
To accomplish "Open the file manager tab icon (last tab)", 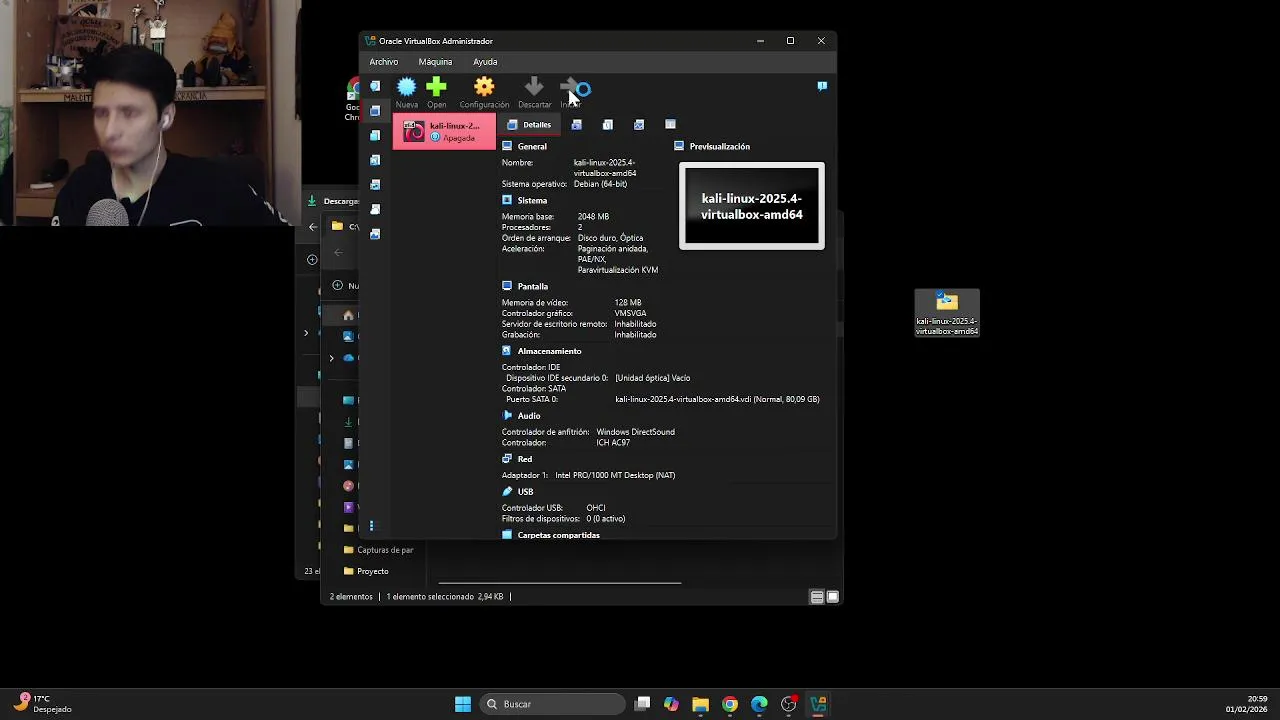I will coord(670,125).
